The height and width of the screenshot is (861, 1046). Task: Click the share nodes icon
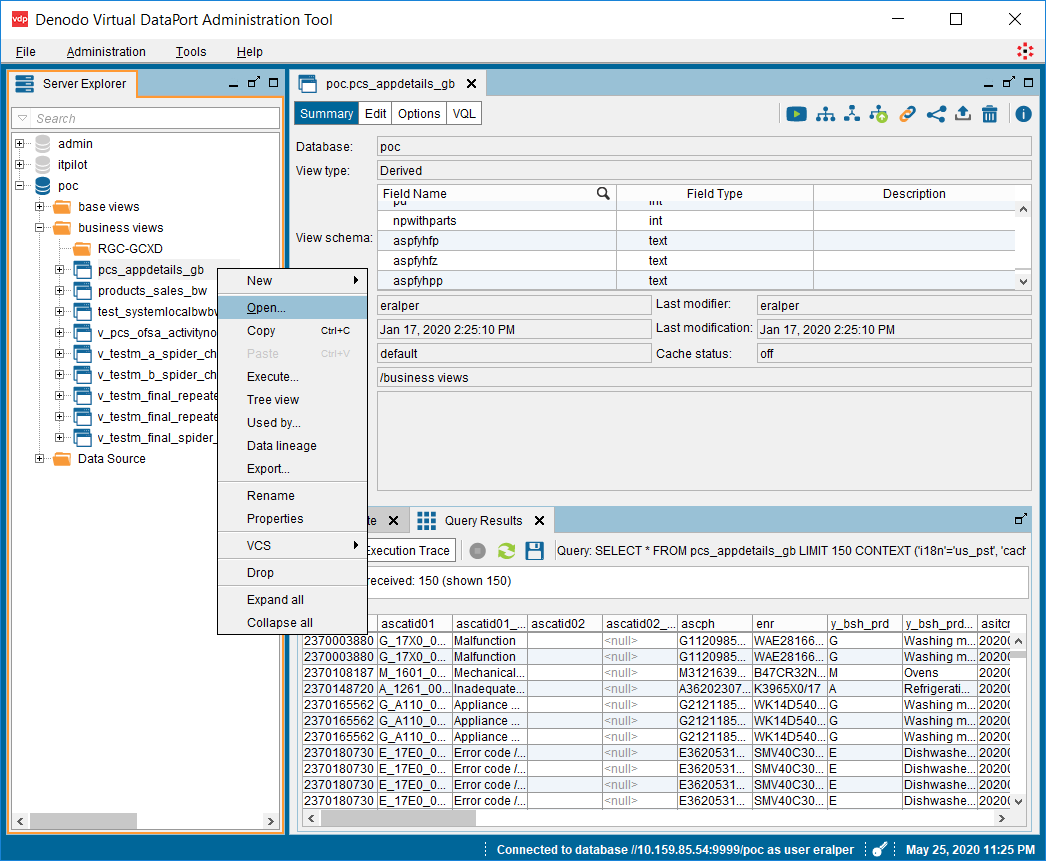tap(936, 114)
